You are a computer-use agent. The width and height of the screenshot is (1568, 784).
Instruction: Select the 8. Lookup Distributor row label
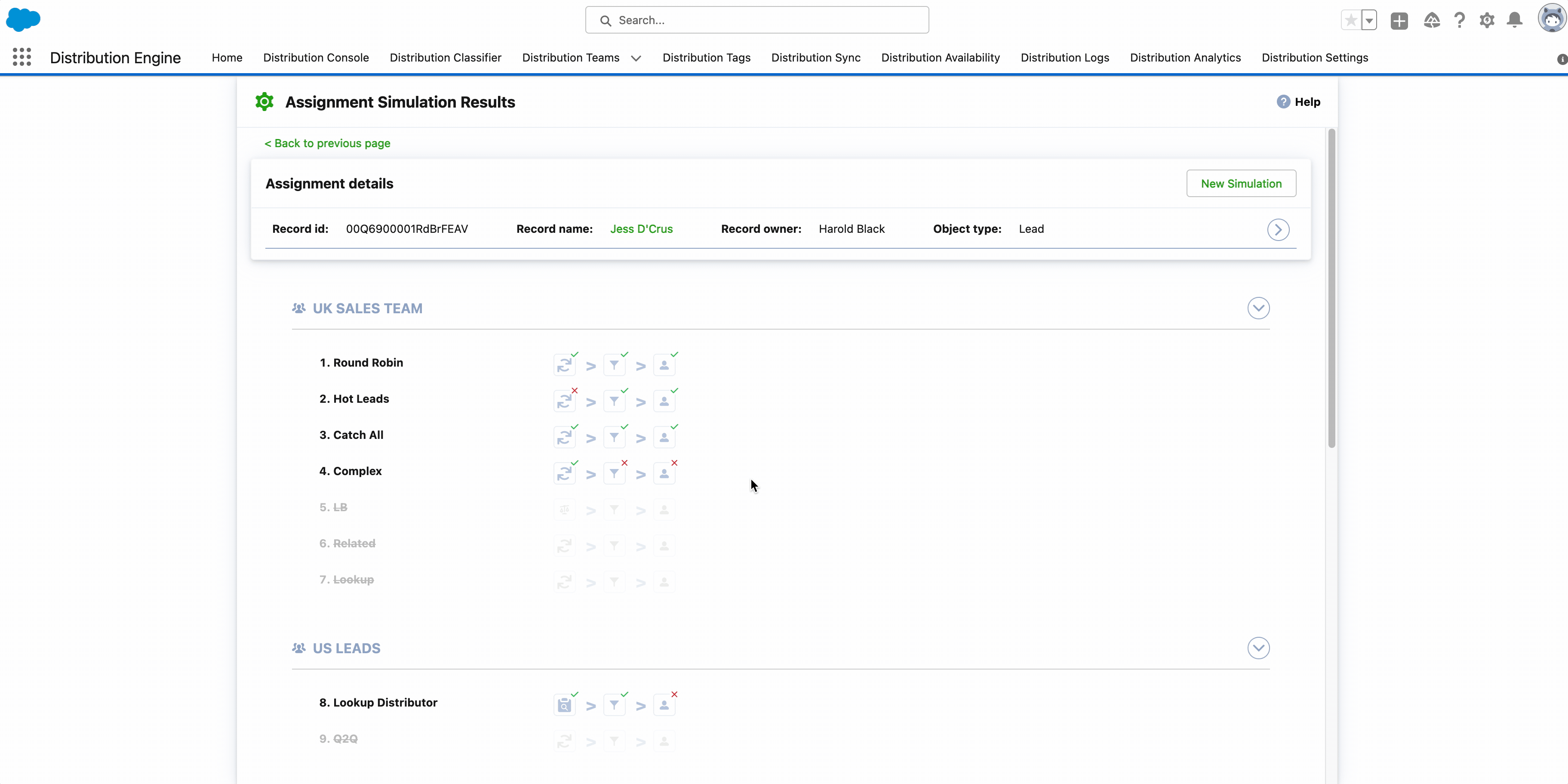tap(378, 702)
